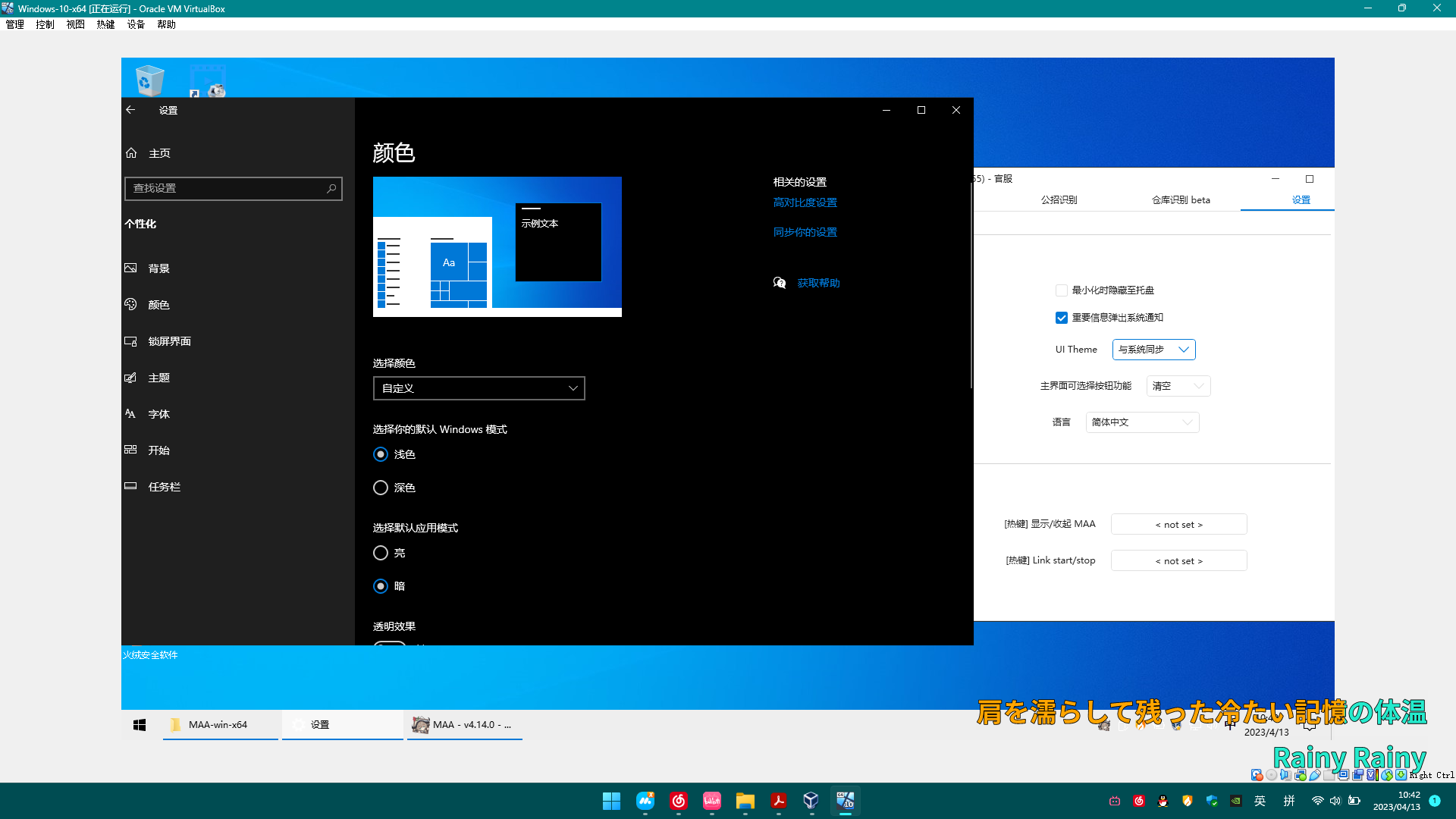Open the 选择颜色 dropdown showing 自定义
Image resolution: width=1456 pixels, height=819 pixels.
(x=479, y=388)
